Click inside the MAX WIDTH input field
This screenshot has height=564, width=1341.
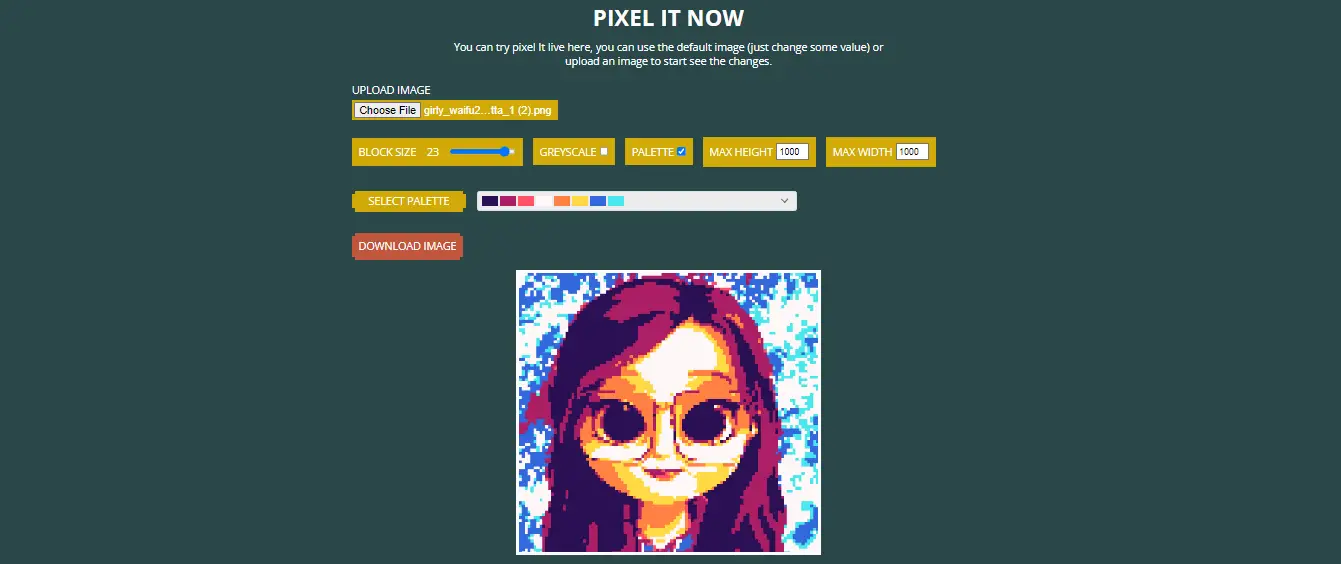point(913,152)
